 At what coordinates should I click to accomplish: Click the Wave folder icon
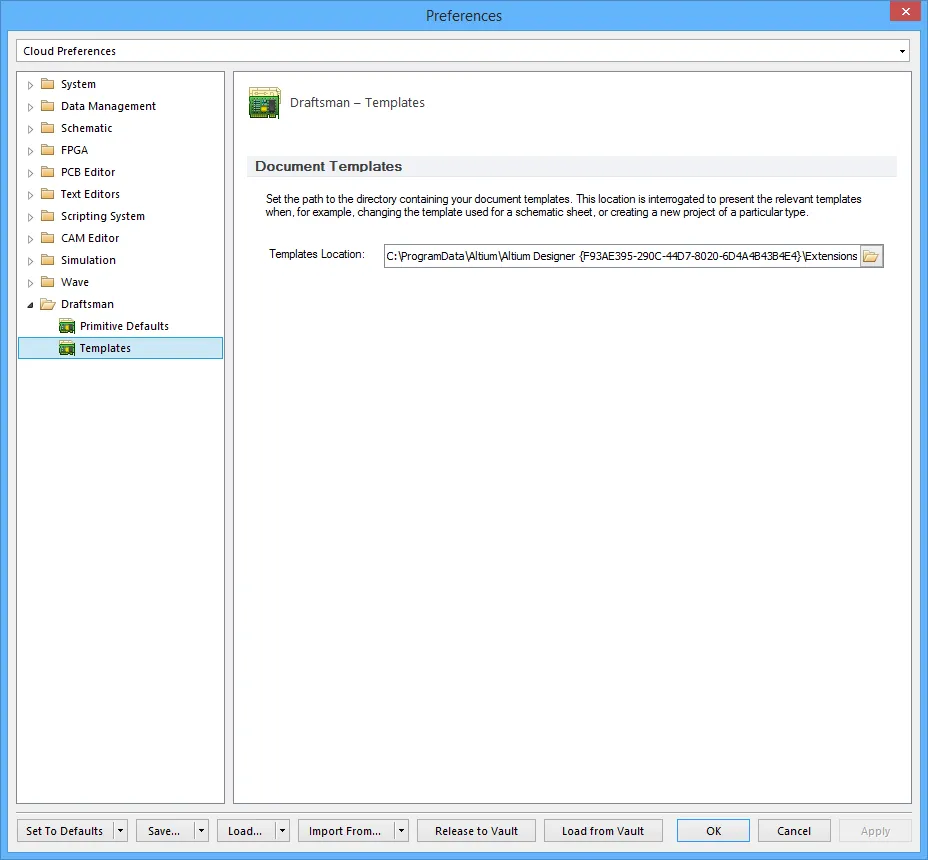coord(48,282)
